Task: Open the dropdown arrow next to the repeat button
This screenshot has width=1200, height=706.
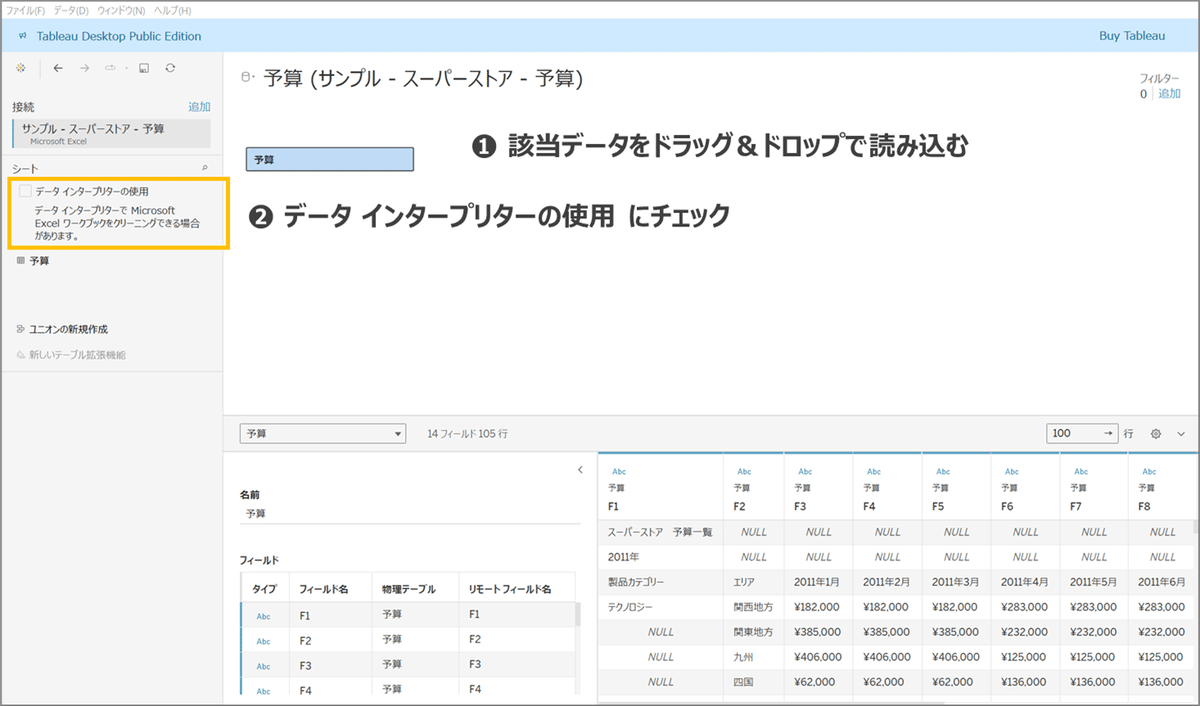Action: pyautogui.click(x=126, y=68)
